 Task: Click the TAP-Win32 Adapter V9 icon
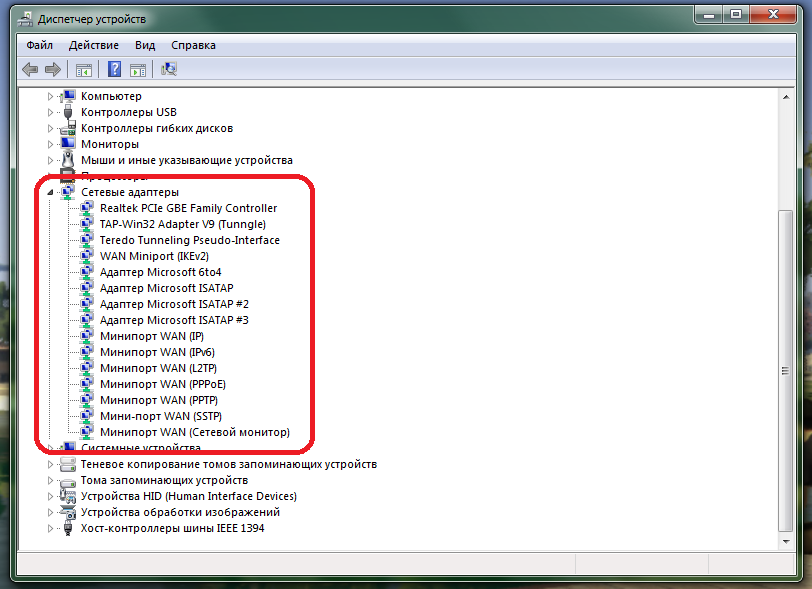pos(87,224)
